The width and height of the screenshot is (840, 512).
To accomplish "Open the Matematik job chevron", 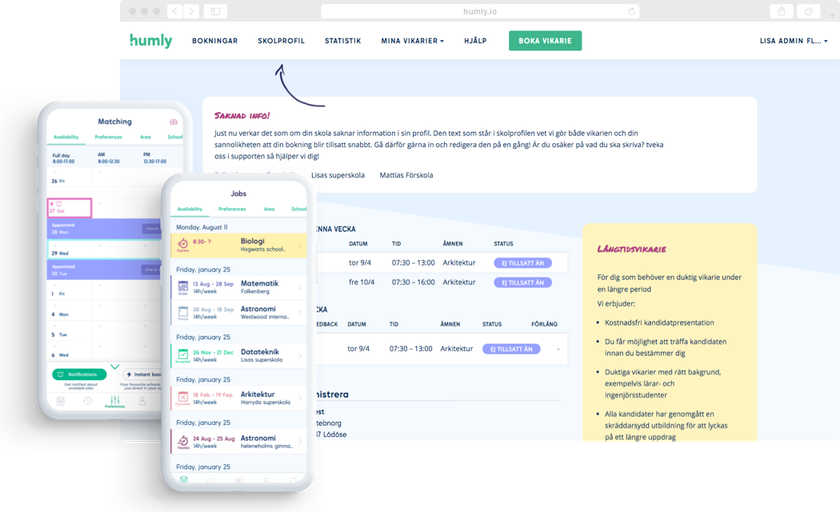I will click(300, 288).
